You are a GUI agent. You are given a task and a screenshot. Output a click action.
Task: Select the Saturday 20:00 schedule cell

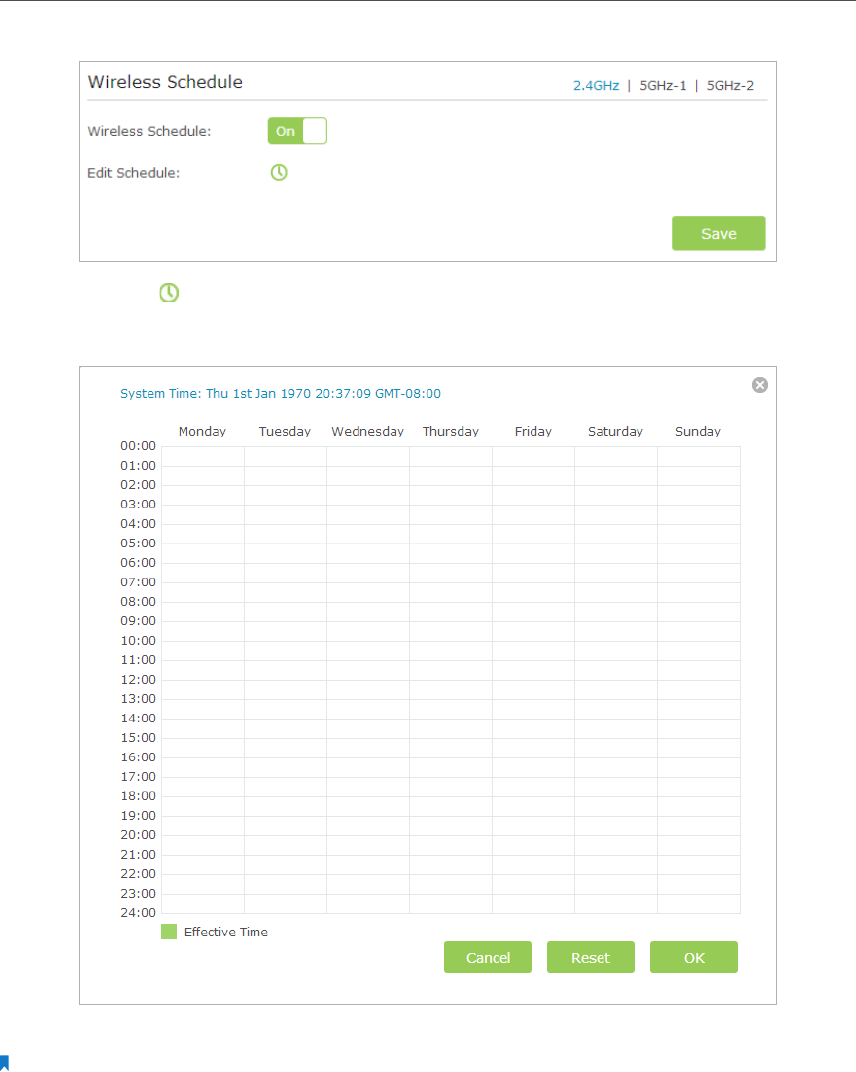[616, 846]
